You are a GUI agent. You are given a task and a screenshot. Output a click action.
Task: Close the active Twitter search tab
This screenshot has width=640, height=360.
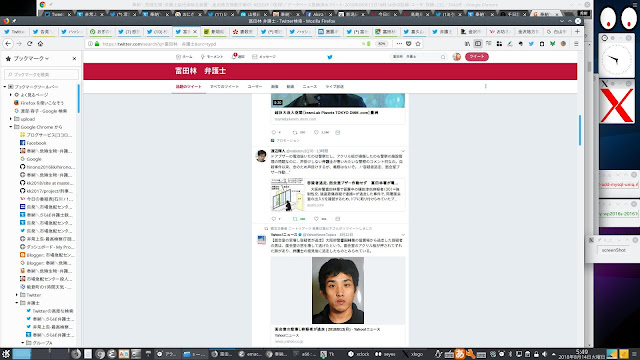pos(195,31)
